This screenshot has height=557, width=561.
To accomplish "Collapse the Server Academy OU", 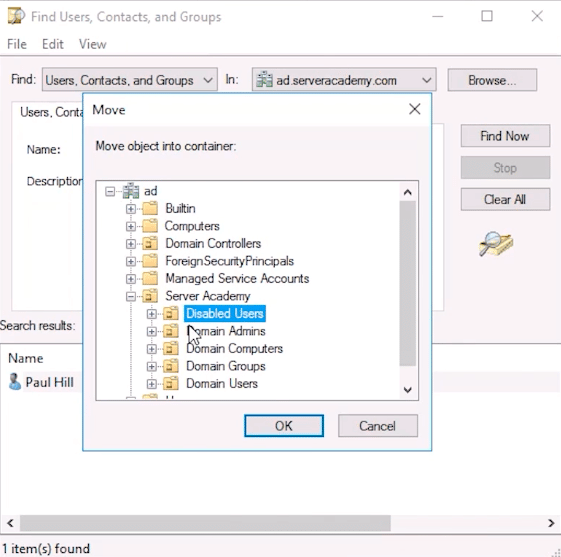I will point(131,297).
